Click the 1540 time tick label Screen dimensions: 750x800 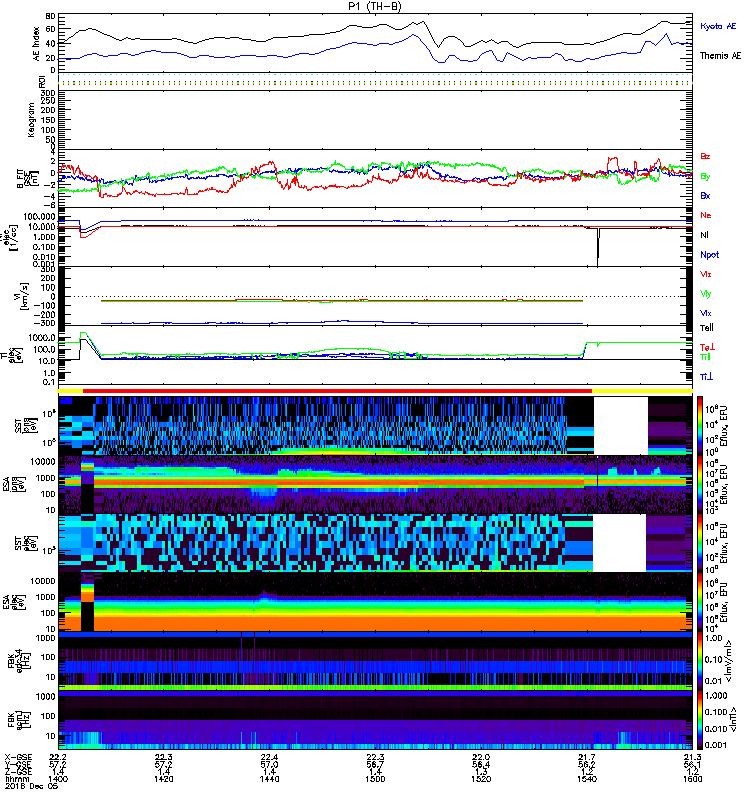pos(587,779)
